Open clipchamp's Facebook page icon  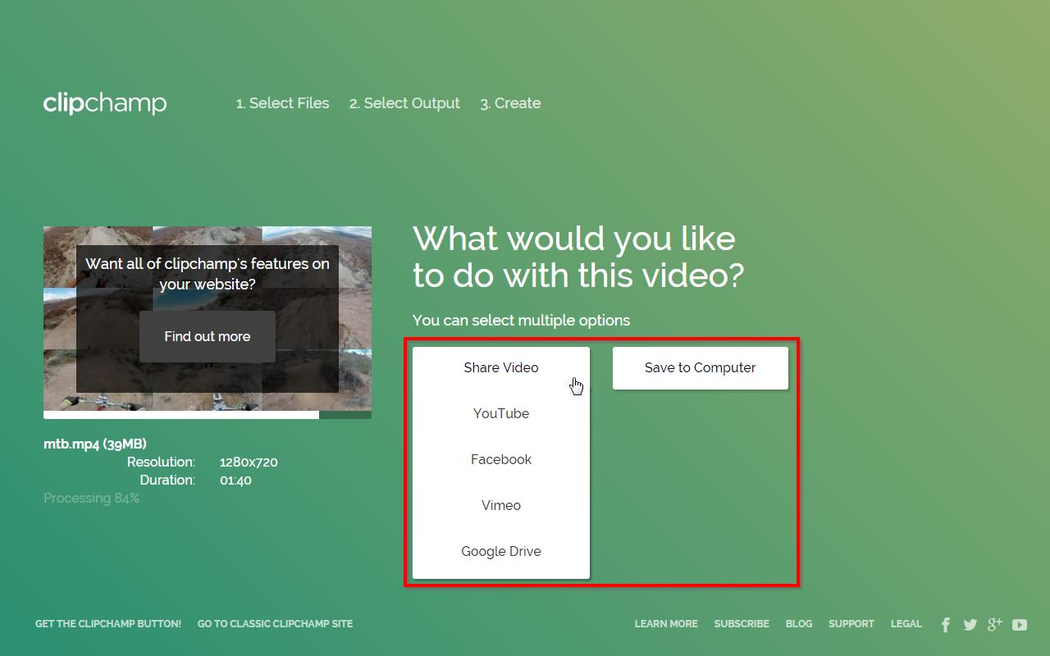(945, 625)
